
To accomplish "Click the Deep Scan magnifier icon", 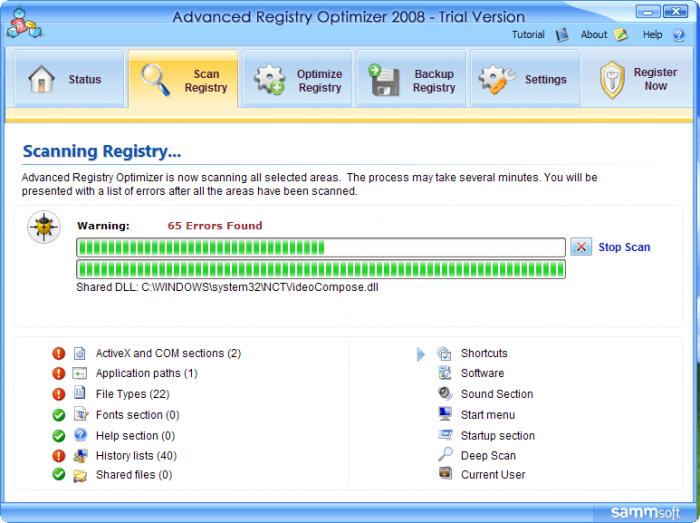I will click(x=445, y=455).
